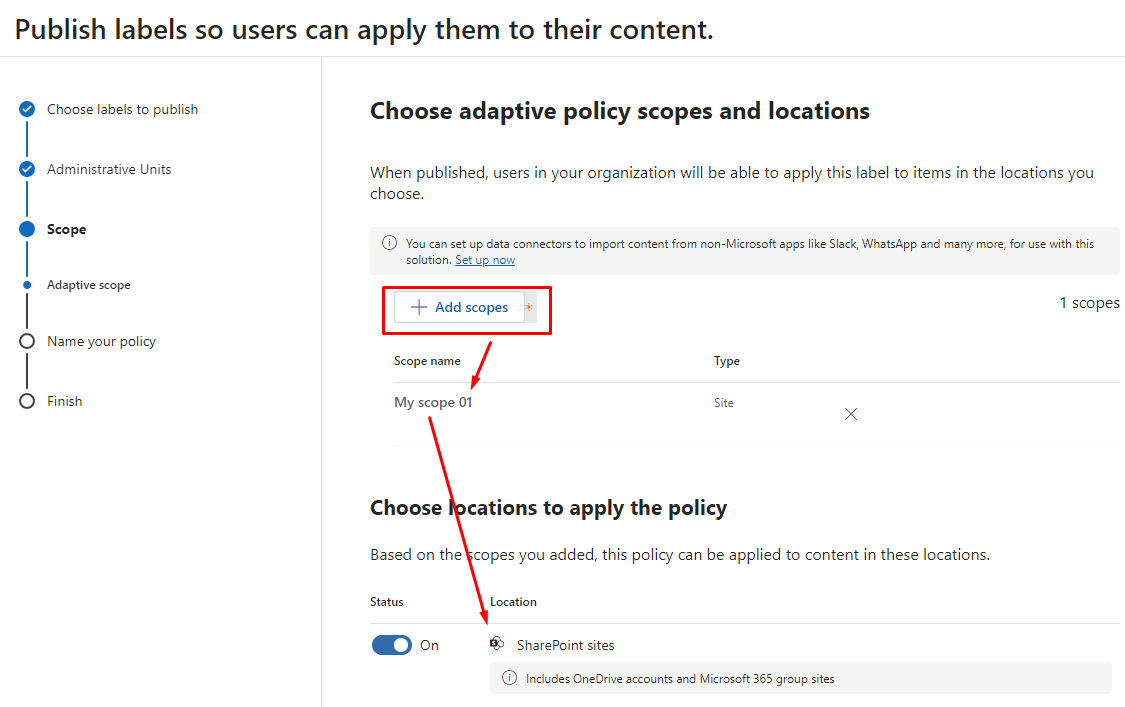Remove My scope 01 using the X icon

(851, 414)
